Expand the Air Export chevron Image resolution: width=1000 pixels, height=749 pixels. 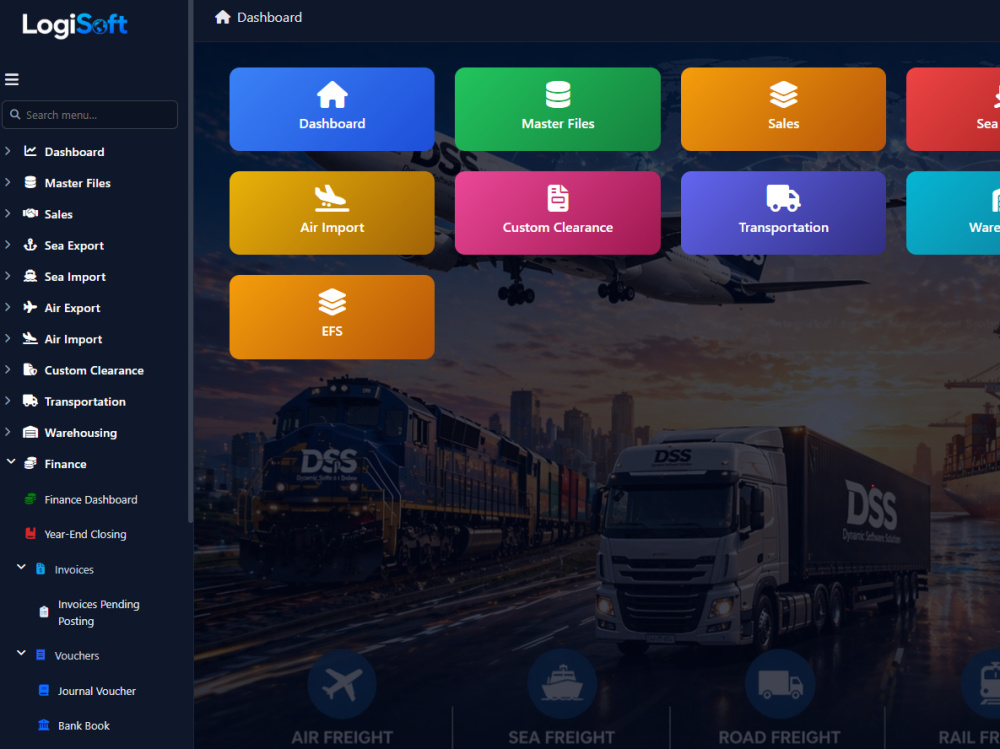(8, 308)
